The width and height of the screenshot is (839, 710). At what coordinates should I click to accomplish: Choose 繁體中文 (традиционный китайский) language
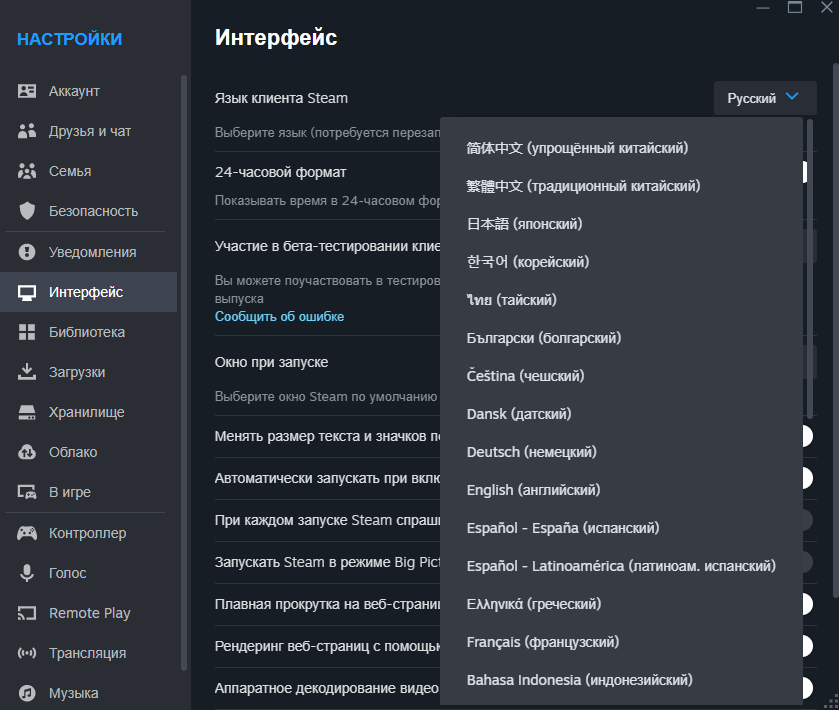pyautogui.click(x=621, y=186)
